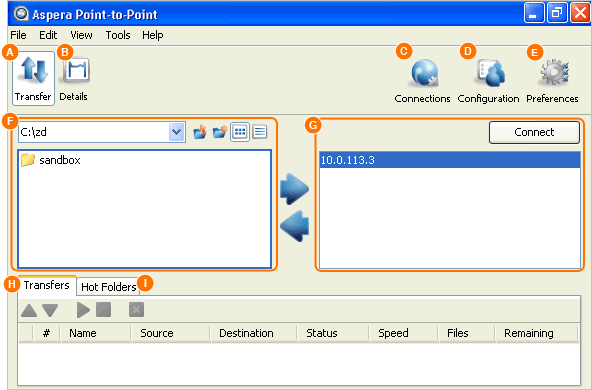Go up one folder level icon
Screen dimensions: 592x390
[200, 132]
